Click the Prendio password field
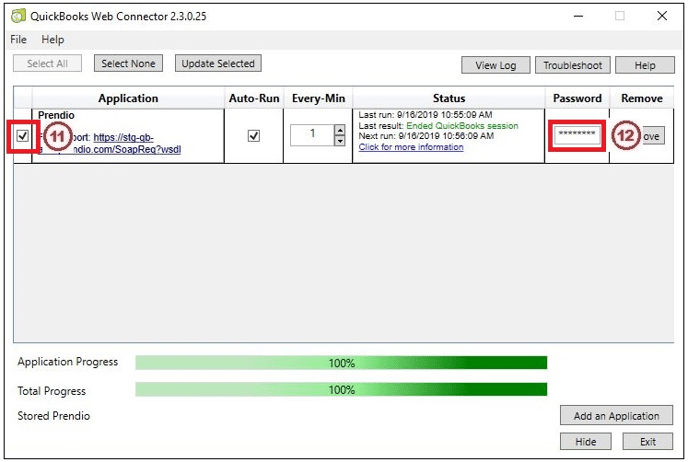Viewport: 688px width, 462px height. 577,136
